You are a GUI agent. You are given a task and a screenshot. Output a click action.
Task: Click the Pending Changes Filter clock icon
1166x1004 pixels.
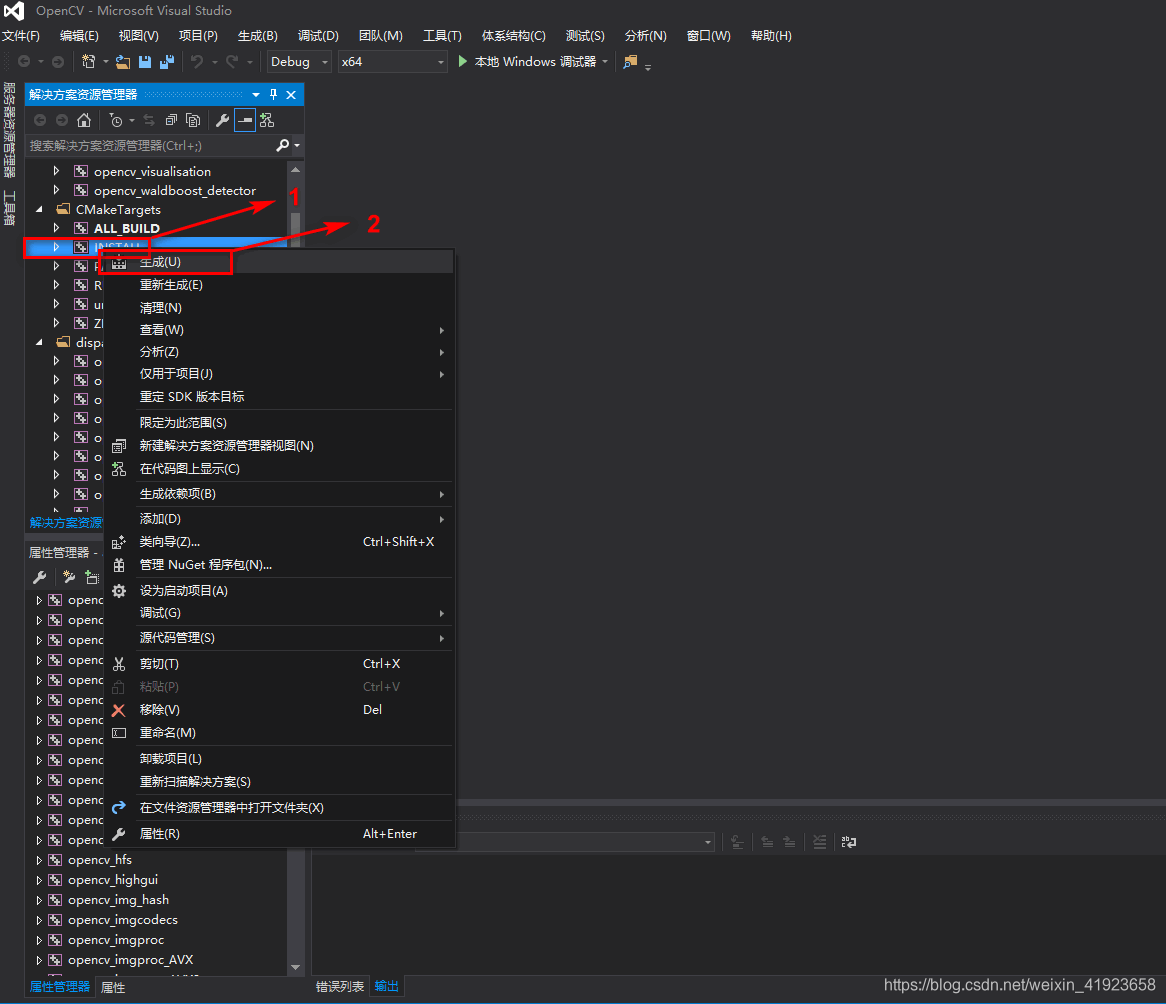pos(115,120)
